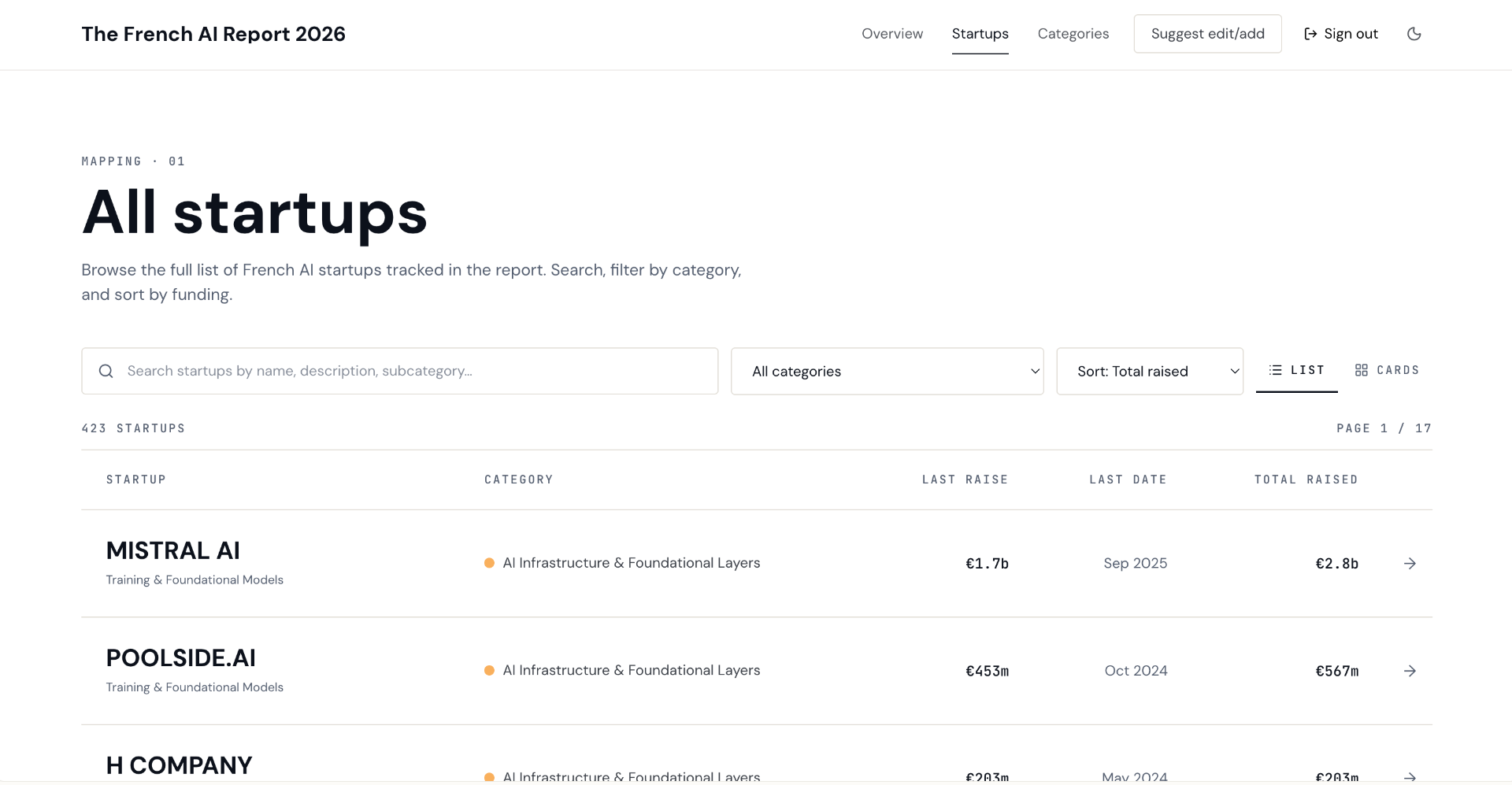The width and height of the screenshot is (1512, 785).
Task: Open the All categories dropdown
Action: (x=888, y=372)
